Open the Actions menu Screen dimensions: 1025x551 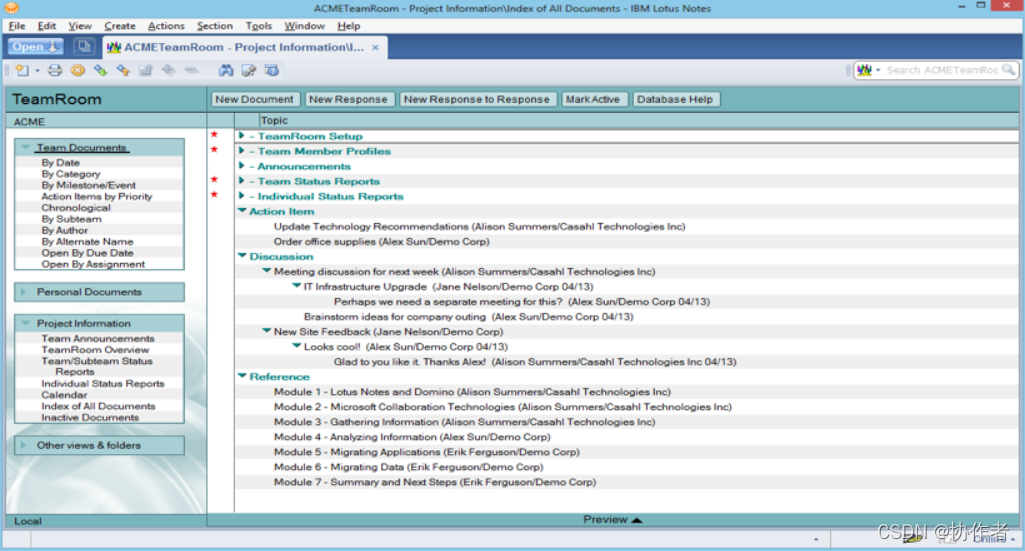click(x=166, y=26)
